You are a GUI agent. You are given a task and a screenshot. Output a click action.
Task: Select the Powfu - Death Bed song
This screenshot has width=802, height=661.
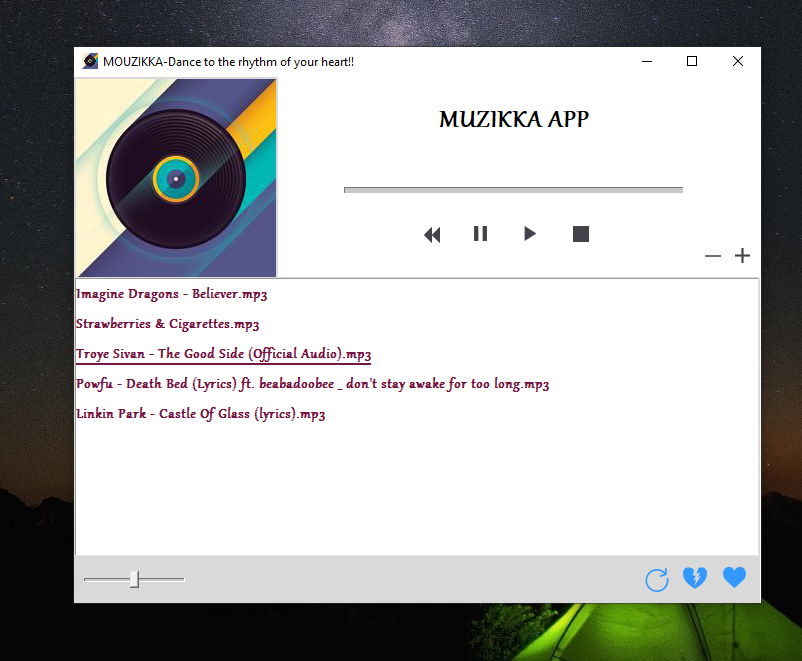[312, 383]
